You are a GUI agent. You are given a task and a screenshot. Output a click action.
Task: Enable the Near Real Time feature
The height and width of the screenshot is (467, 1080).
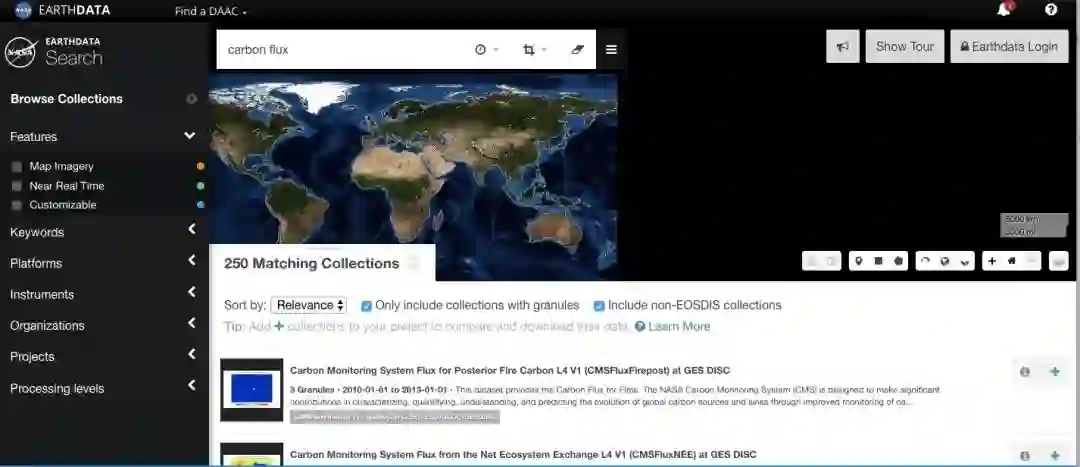pos(17,186)
